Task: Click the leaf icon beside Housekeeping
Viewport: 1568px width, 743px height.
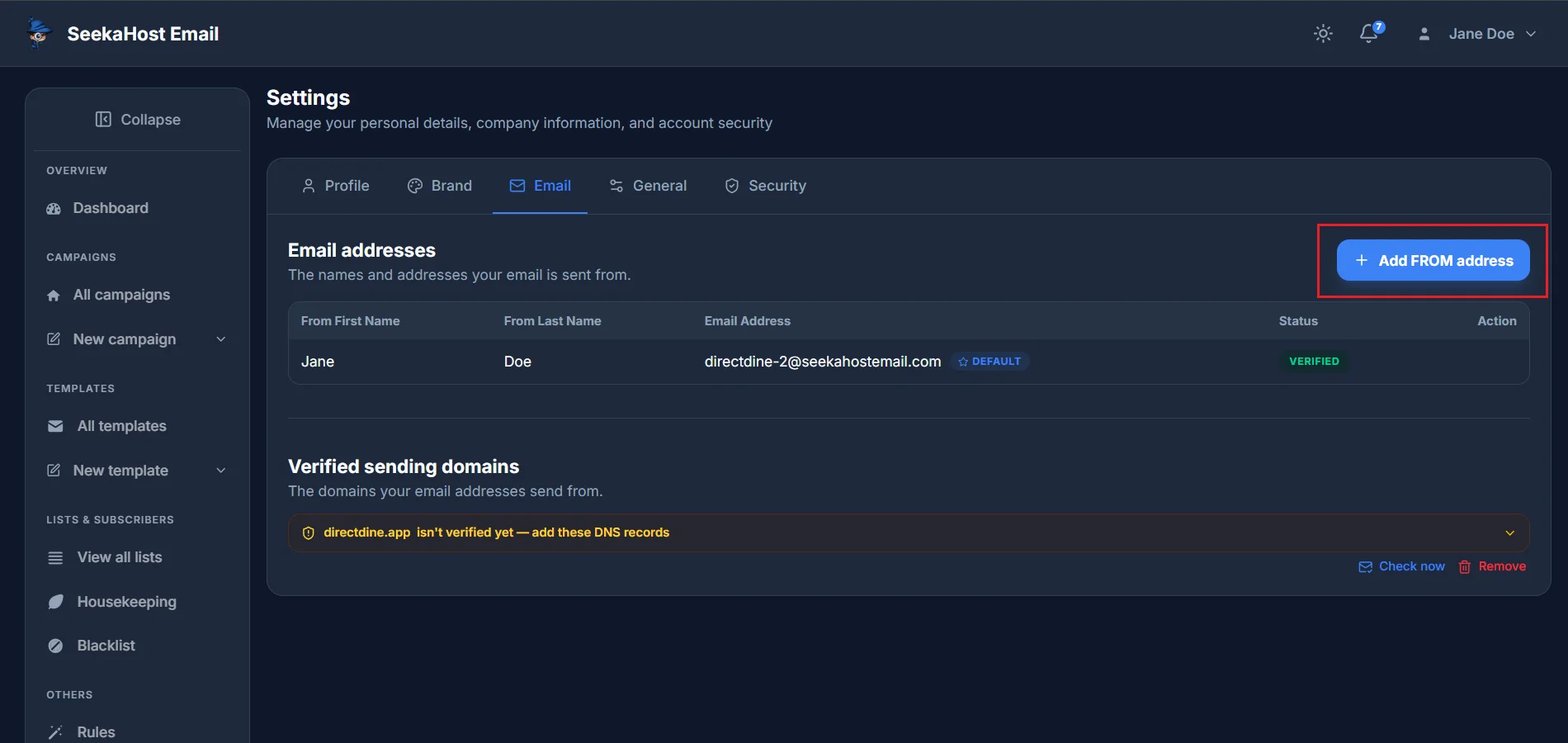Action: pyautogui.click(x=55, y=602)
